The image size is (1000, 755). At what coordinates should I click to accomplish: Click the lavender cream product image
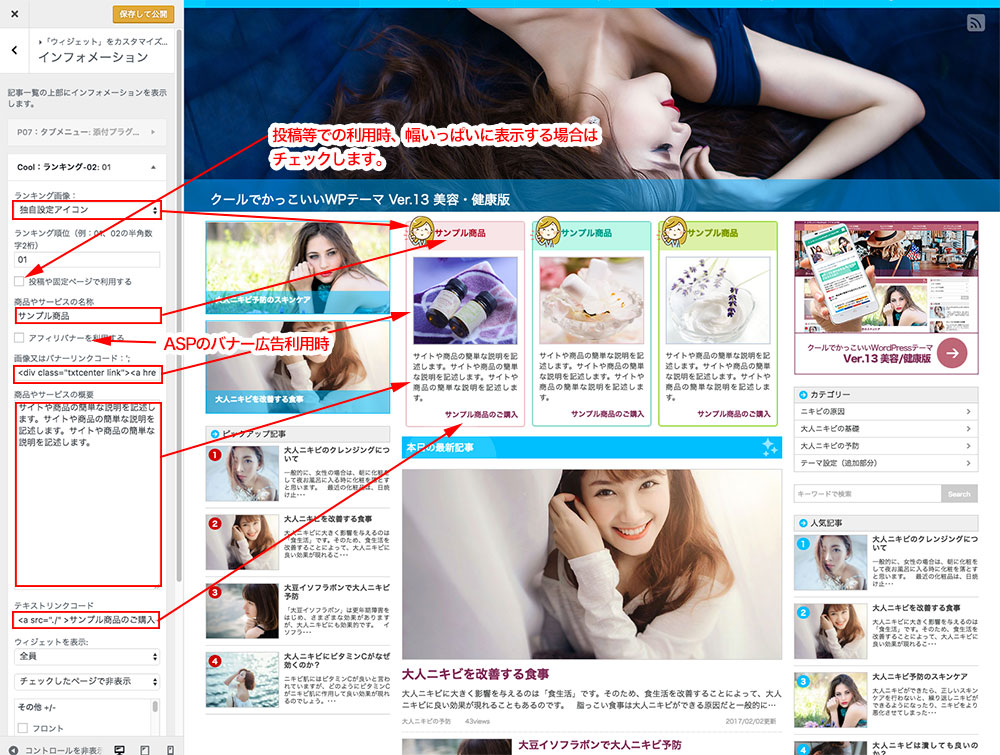pyautogui.click(x=718, y=301)
